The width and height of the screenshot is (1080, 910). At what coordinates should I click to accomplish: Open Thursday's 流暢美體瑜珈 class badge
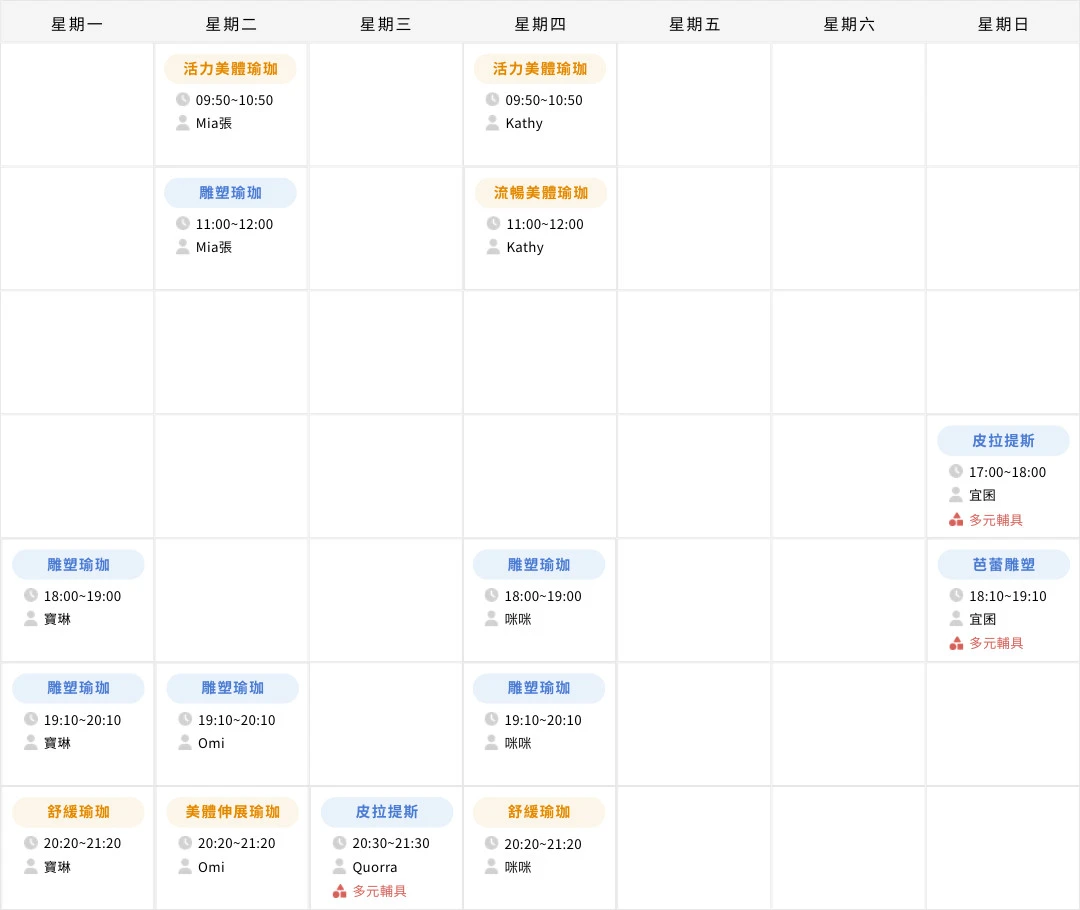coord(540,192)
